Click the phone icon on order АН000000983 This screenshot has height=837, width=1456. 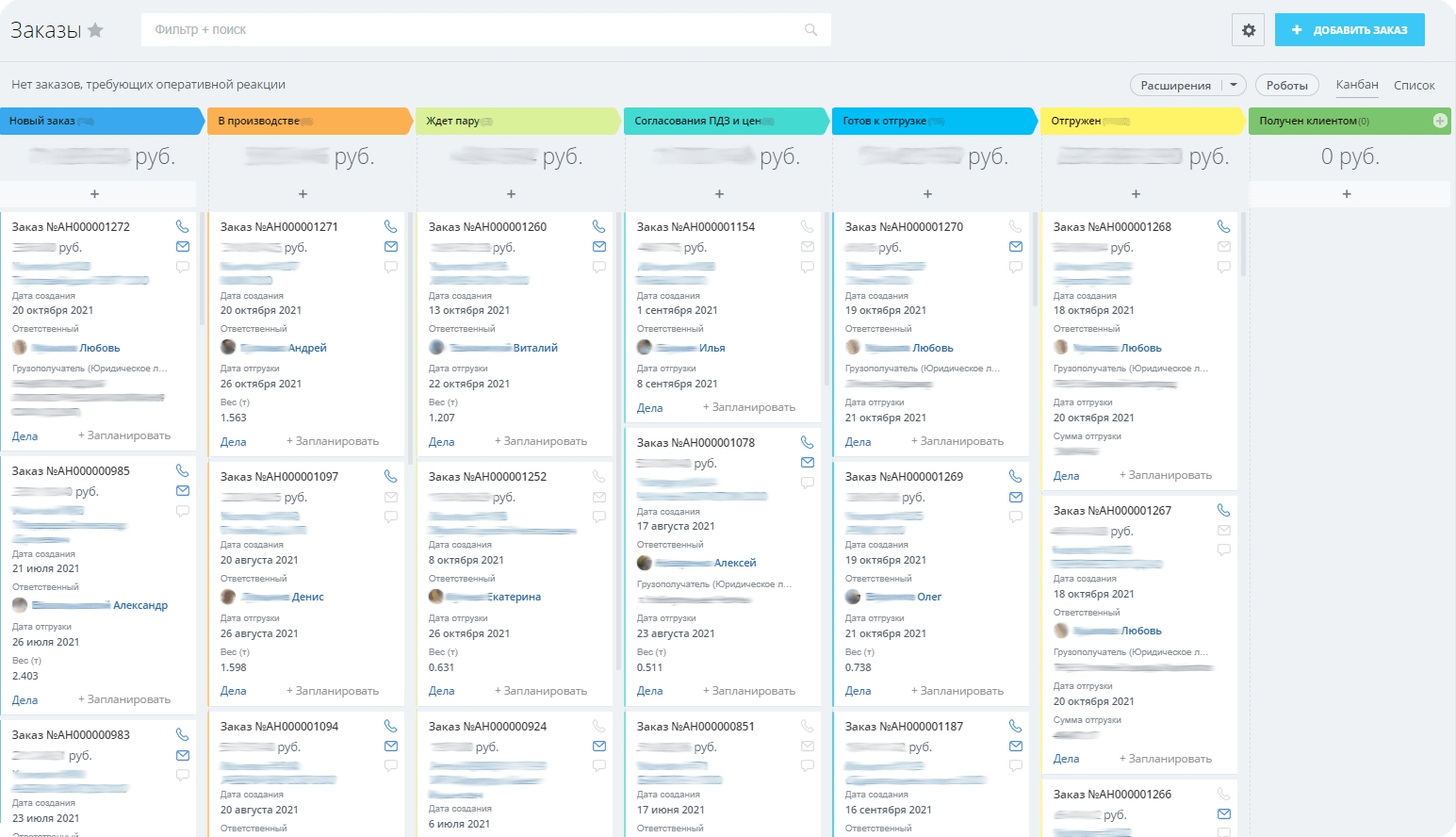183,735
